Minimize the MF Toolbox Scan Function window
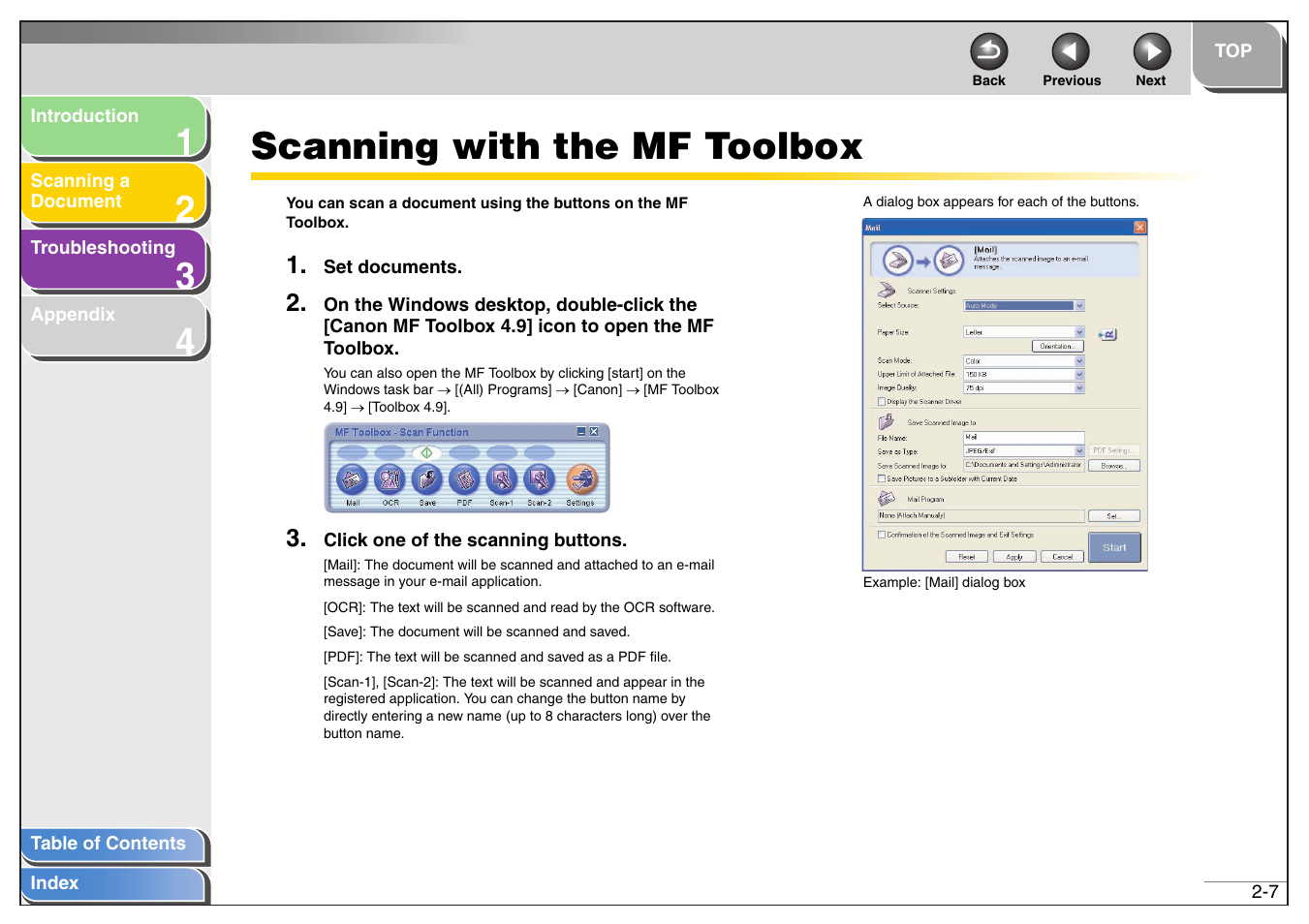The height and width of the screenshot is (924, 1309). [x=581, y=432]
